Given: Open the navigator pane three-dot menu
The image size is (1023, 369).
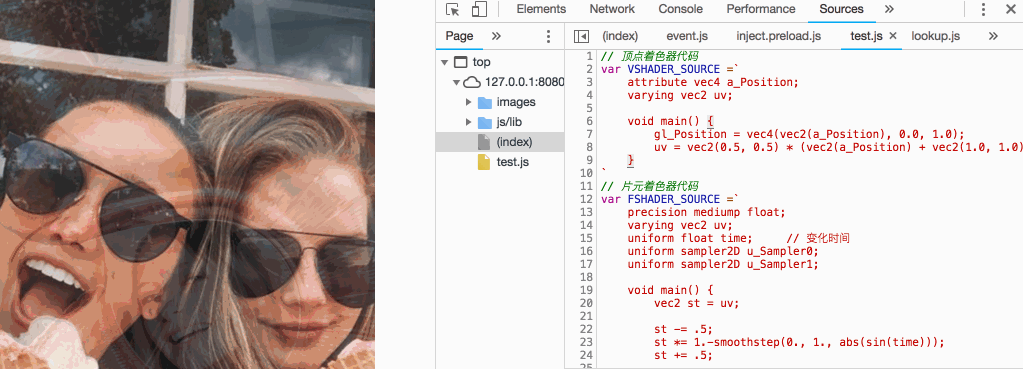Looking at the screenshot, I should [548, 36].
